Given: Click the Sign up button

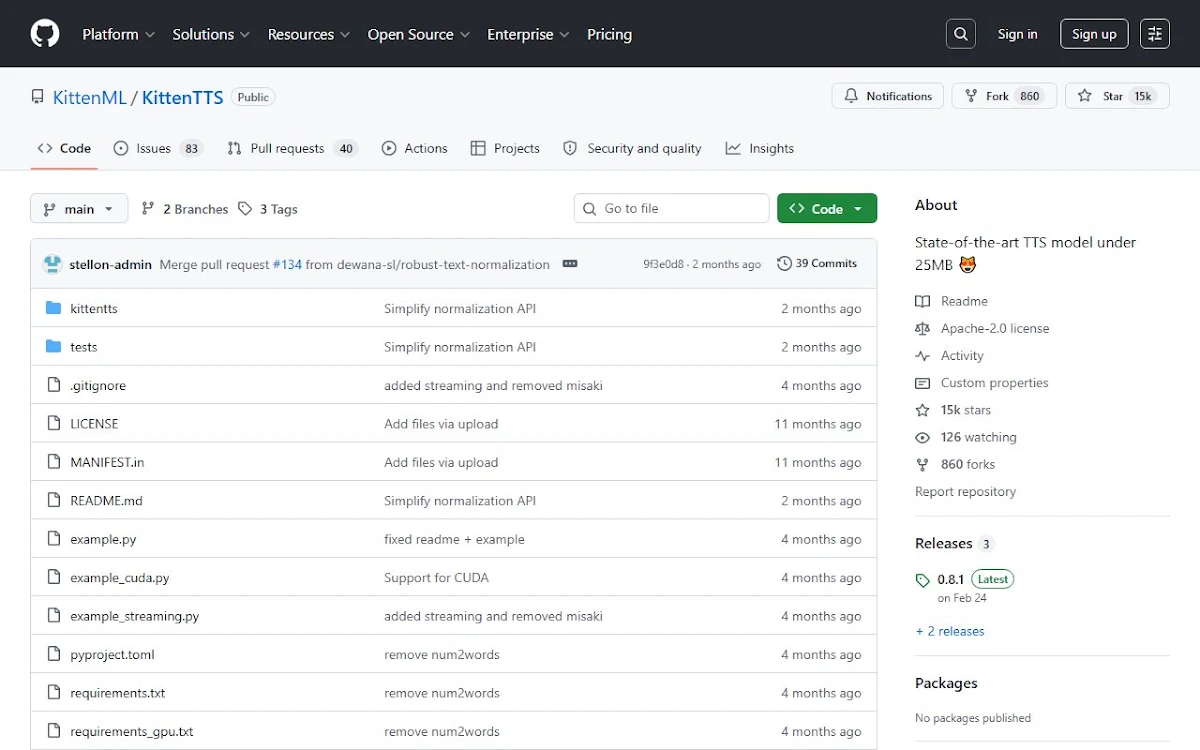Looking at the screenshot, I should click(x=1094, y=34).
